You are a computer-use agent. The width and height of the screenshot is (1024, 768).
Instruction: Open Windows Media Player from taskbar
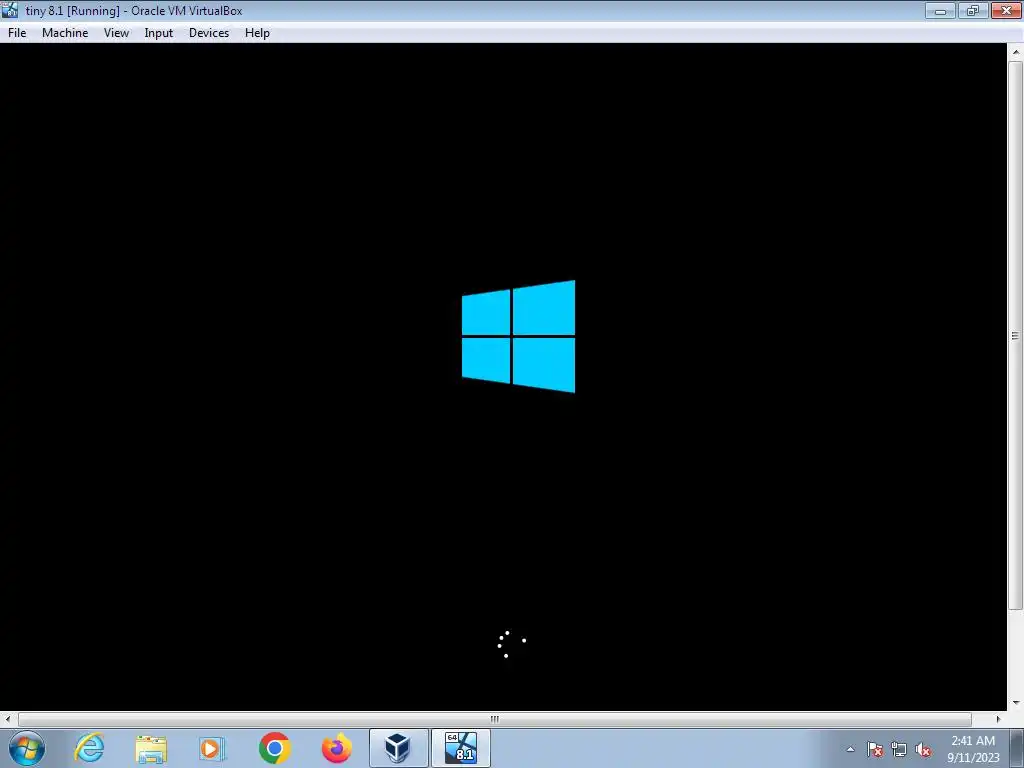click(x=212, y=748)
